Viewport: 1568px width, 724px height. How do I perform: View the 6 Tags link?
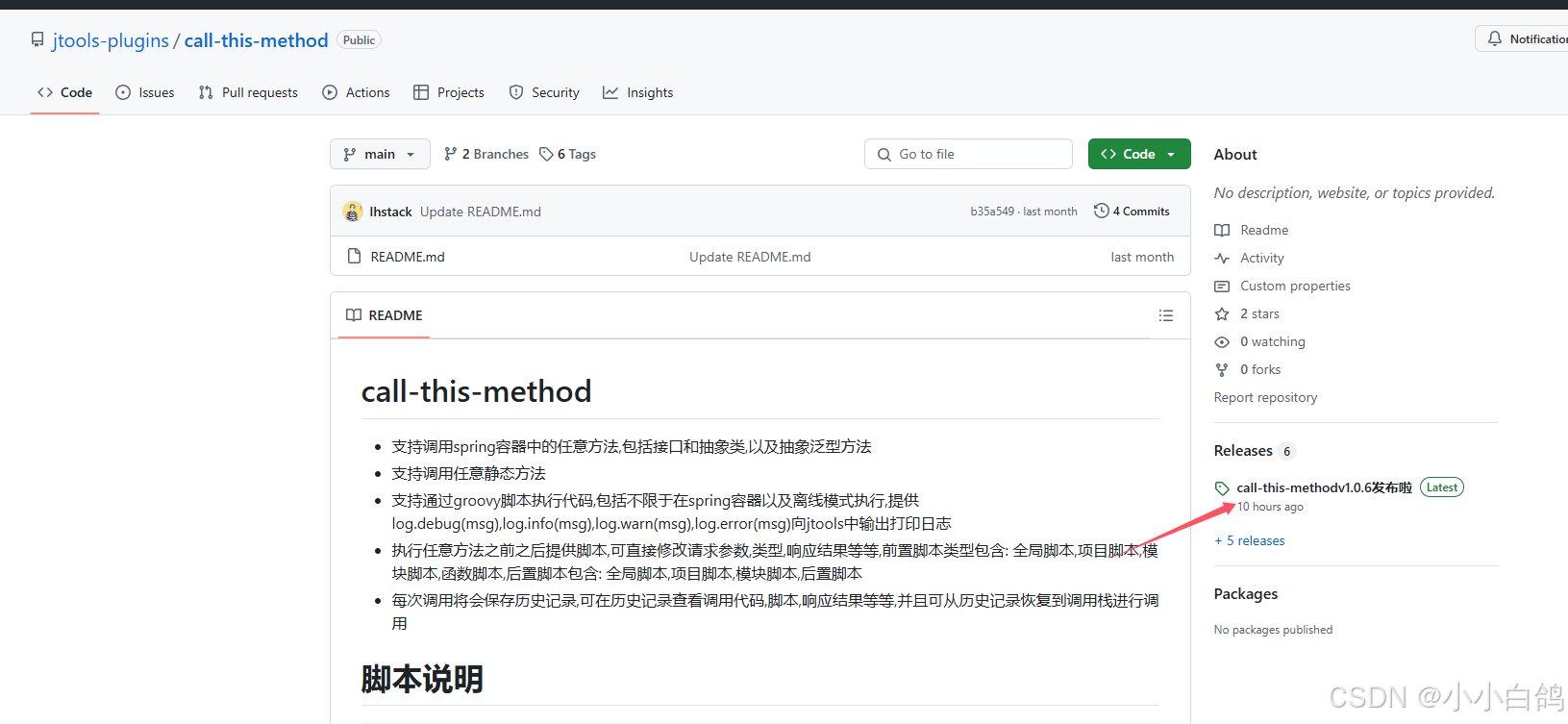click(x=568, y=154)
